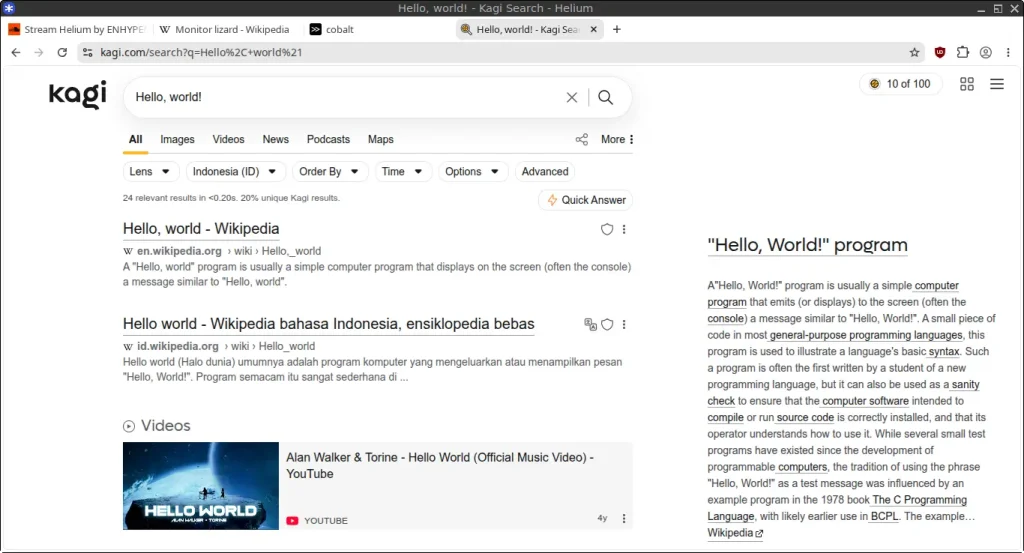The width and height of the screenshot is (1024, 553).
Task: Switch to the Podcasts tab
Action: [328, 139]
